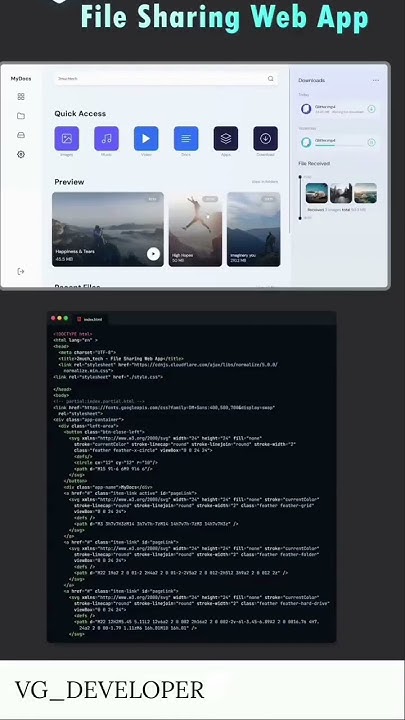Click the Downloads panel heading

[x=311, y=80]
